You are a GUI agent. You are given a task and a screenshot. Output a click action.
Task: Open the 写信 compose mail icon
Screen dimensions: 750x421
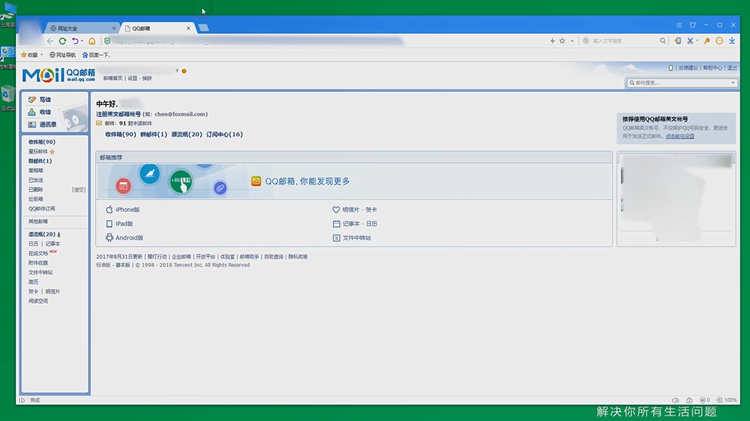point(32,100)
